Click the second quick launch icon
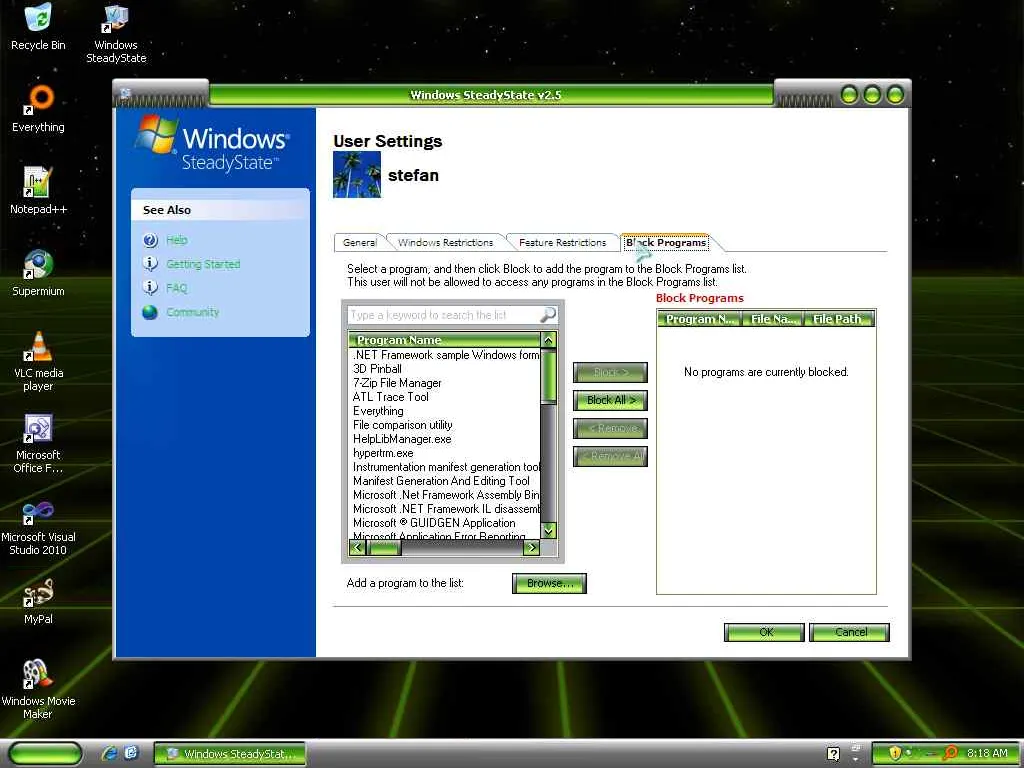Image resolution: width=1024 pixels, height=768 pixels. click(131, 753)
